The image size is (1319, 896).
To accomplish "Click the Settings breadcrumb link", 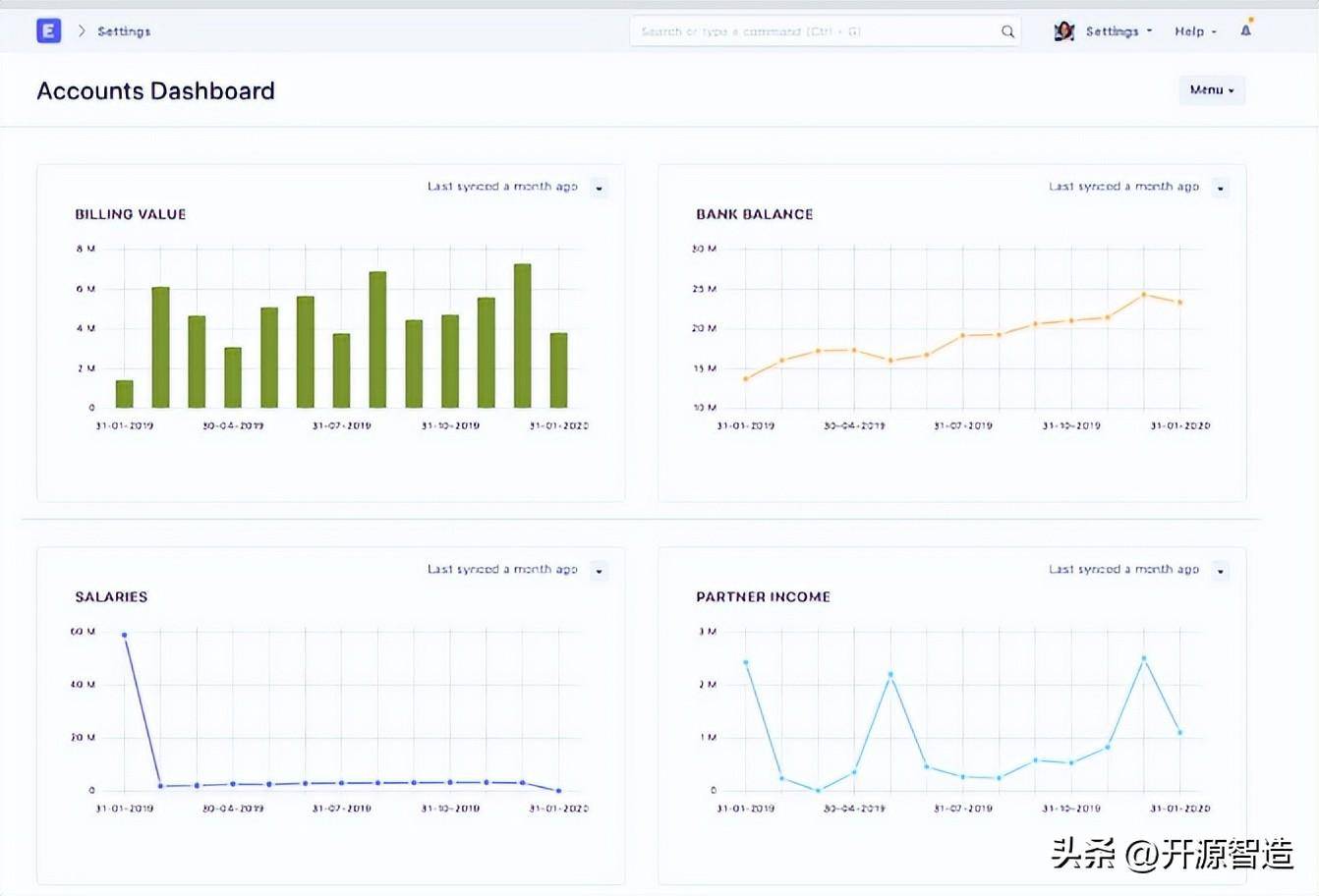I will coord(124,31).
